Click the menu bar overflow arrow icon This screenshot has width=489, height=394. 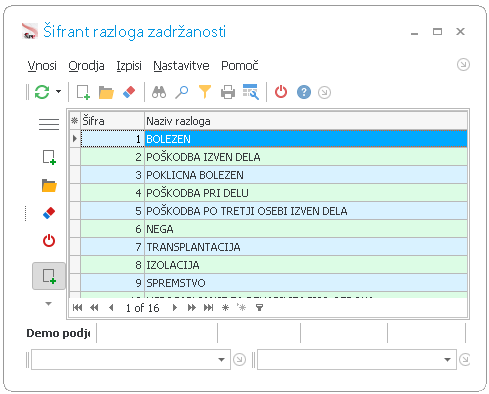[x=463, y=64]
